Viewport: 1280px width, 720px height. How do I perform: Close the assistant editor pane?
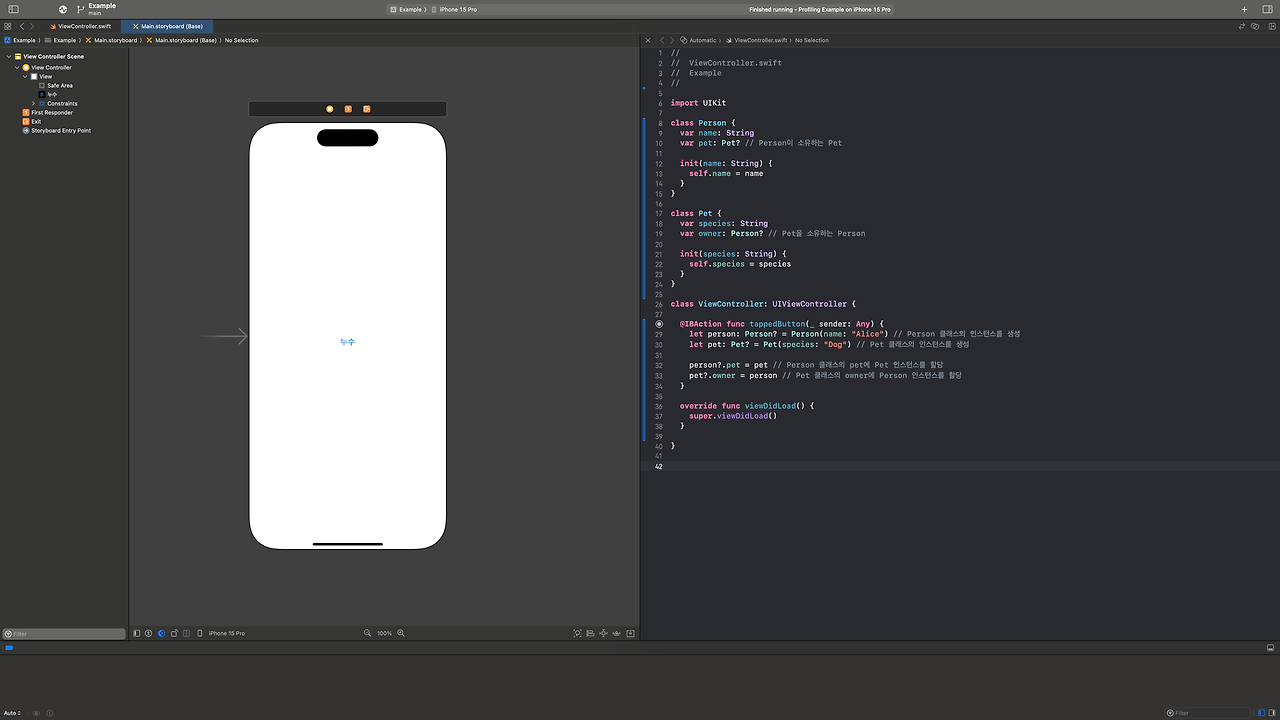(648, 40)
